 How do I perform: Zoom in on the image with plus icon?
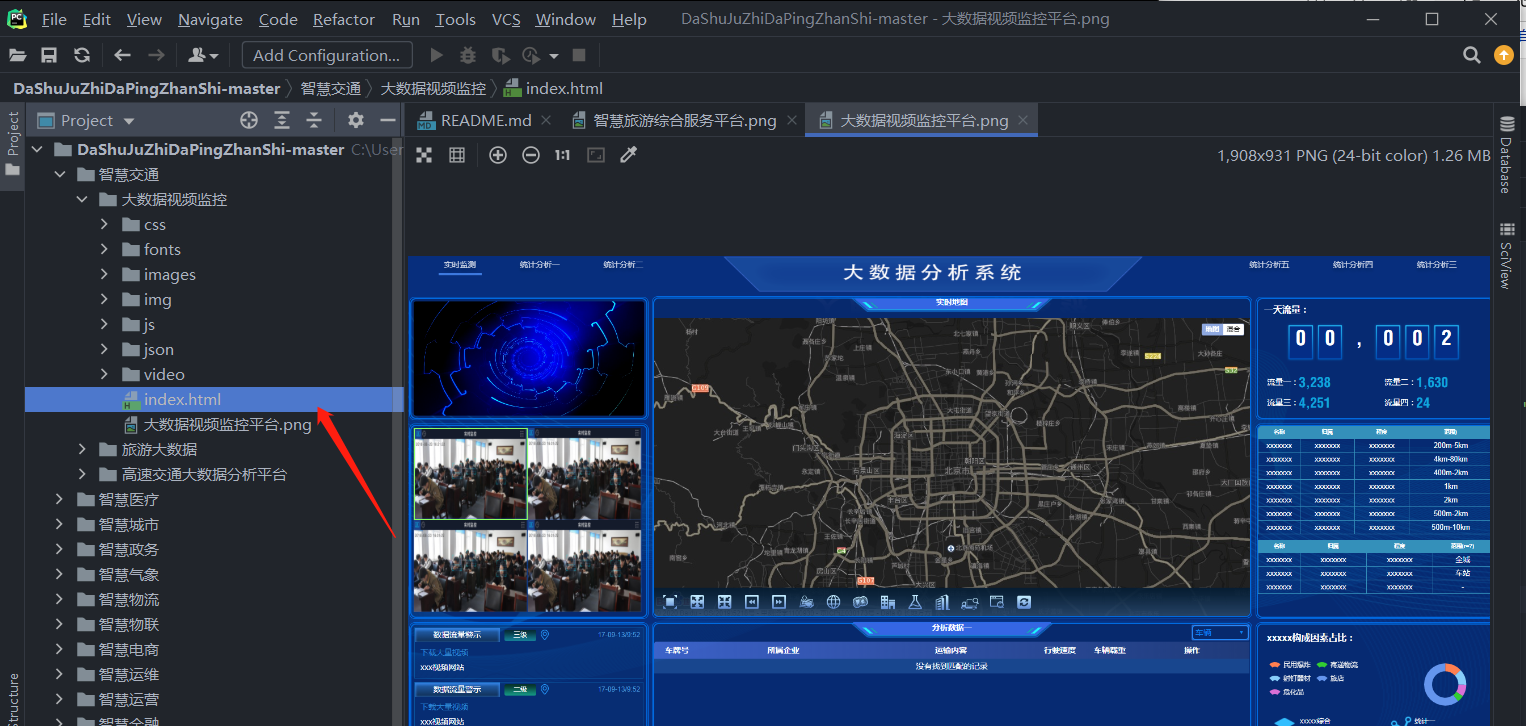click(498, 155)
